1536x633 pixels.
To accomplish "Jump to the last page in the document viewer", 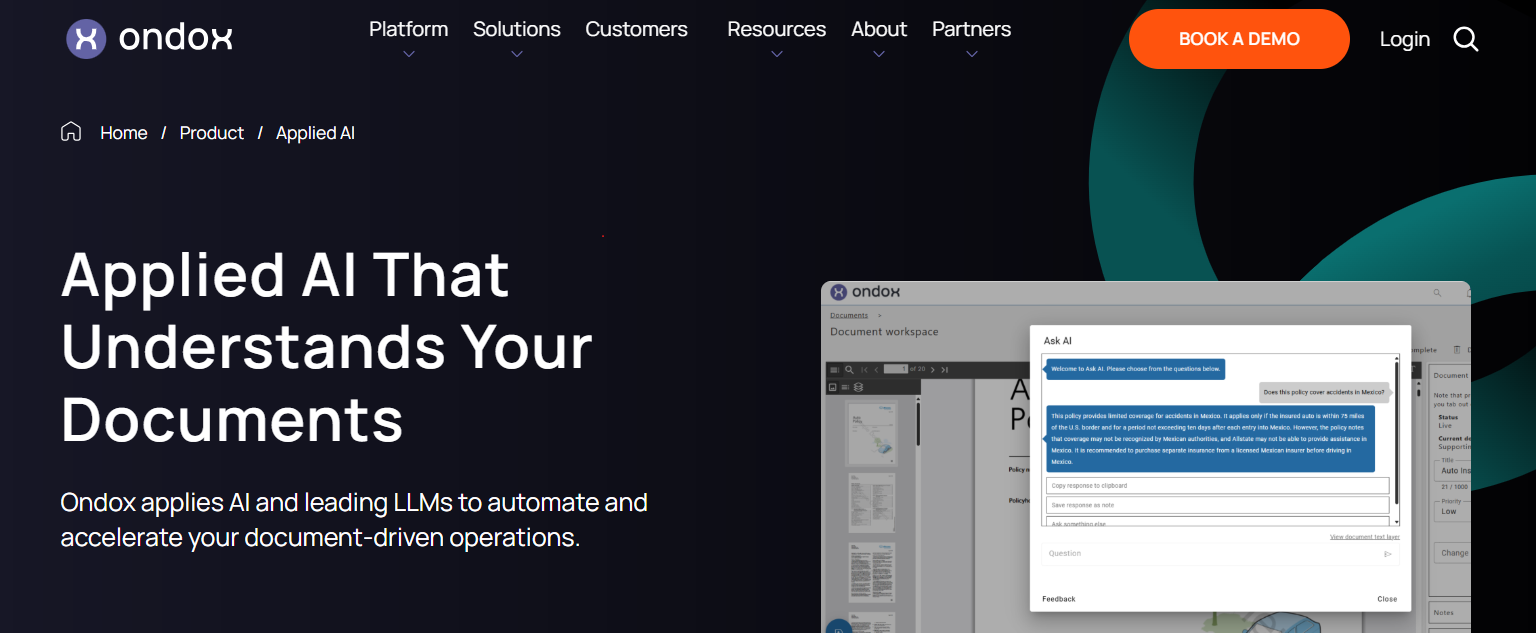I will (945, 370).
